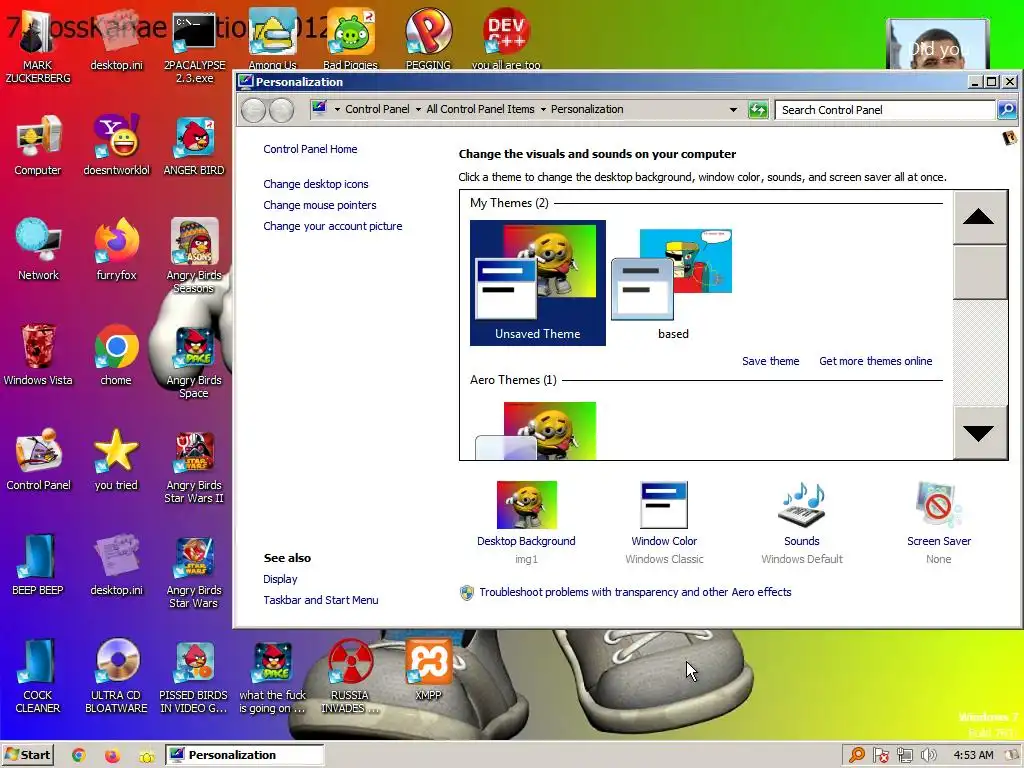Troubleshoot transparency and Aero effects link
Image resolution: width=1024 pixels, height=768 pixels.
pos(635,592)
